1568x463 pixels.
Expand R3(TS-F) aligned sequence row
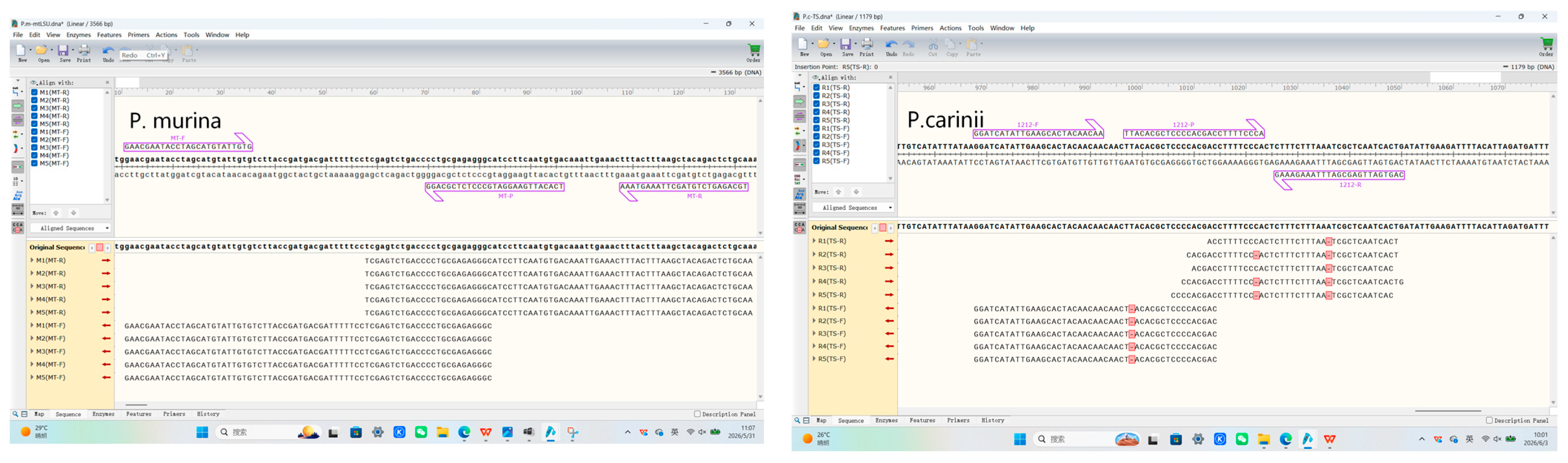814,333
